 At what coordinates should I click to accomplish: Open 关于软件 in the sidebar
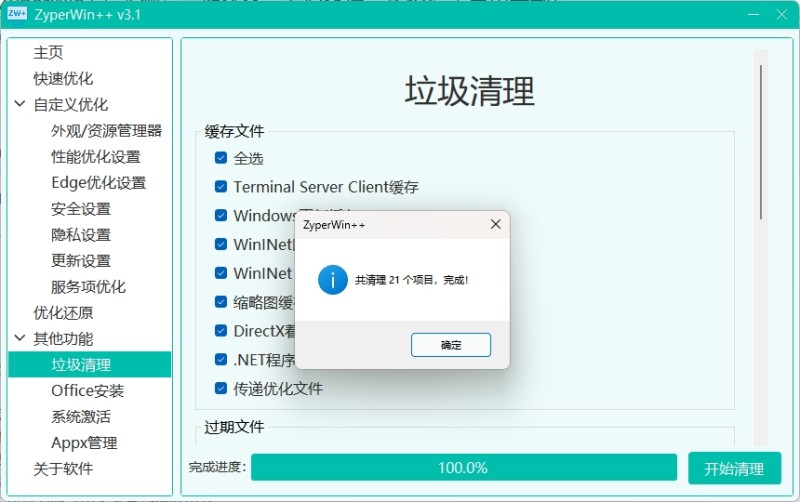(x=63, y=469)
